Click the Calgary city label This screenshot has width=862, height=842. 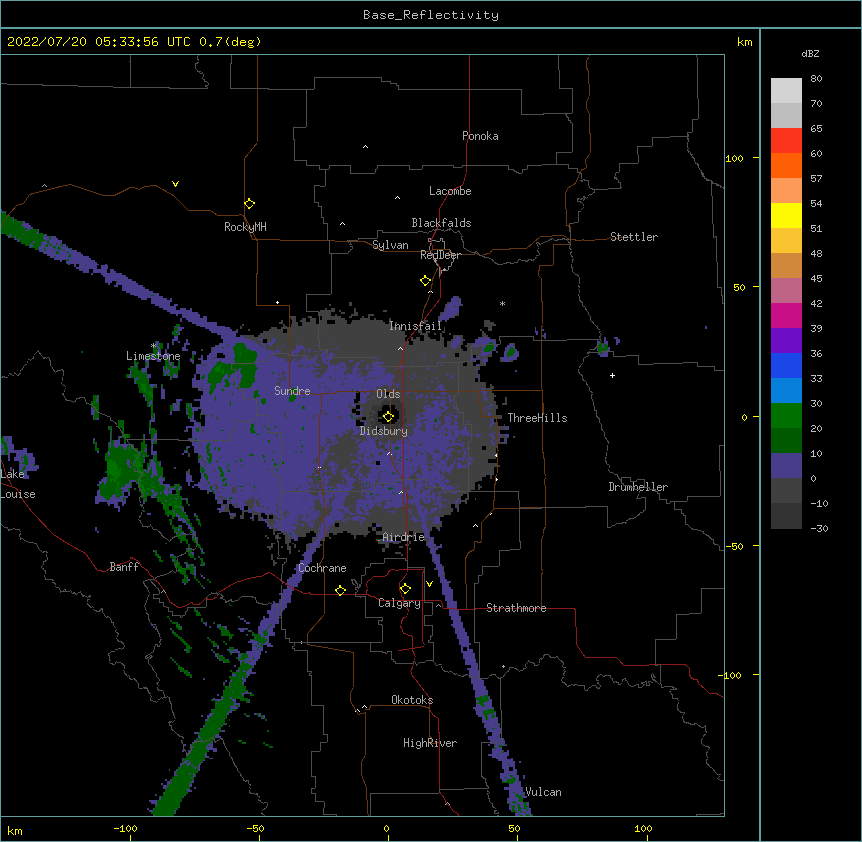(400, 603)
